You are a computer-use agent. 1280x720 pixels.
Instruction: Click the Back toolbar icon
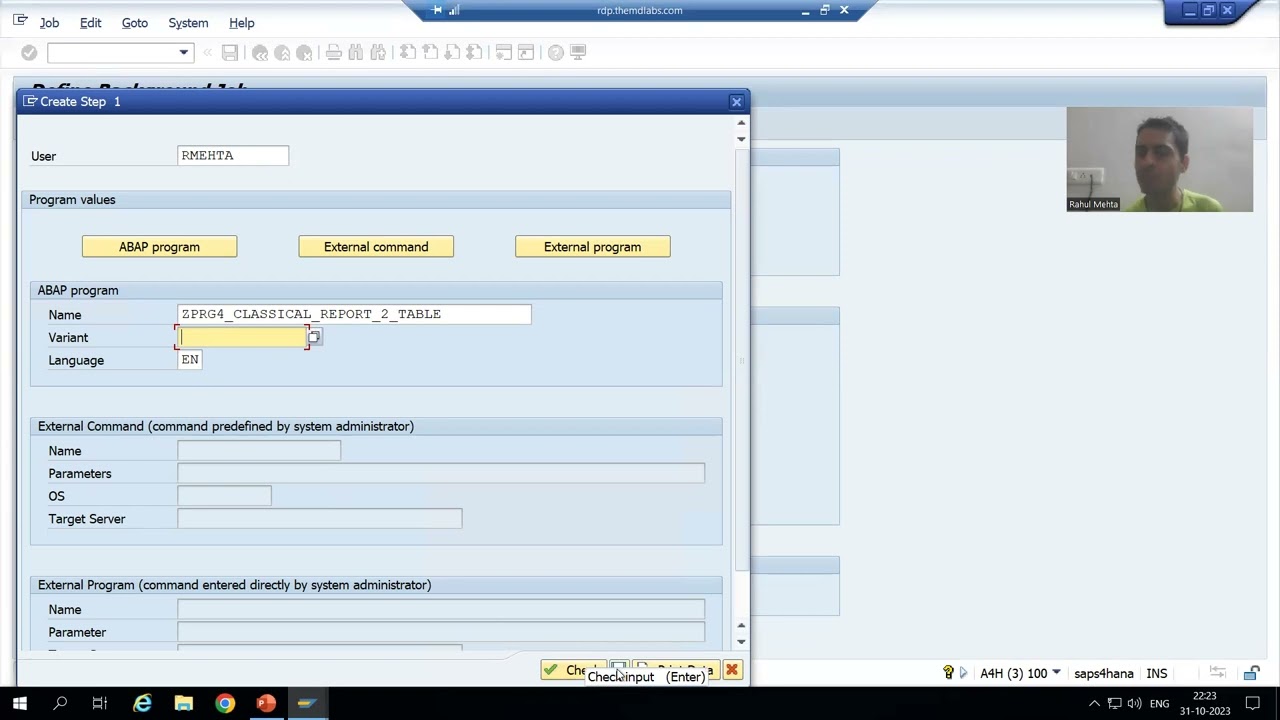click(x=260, y=52)
